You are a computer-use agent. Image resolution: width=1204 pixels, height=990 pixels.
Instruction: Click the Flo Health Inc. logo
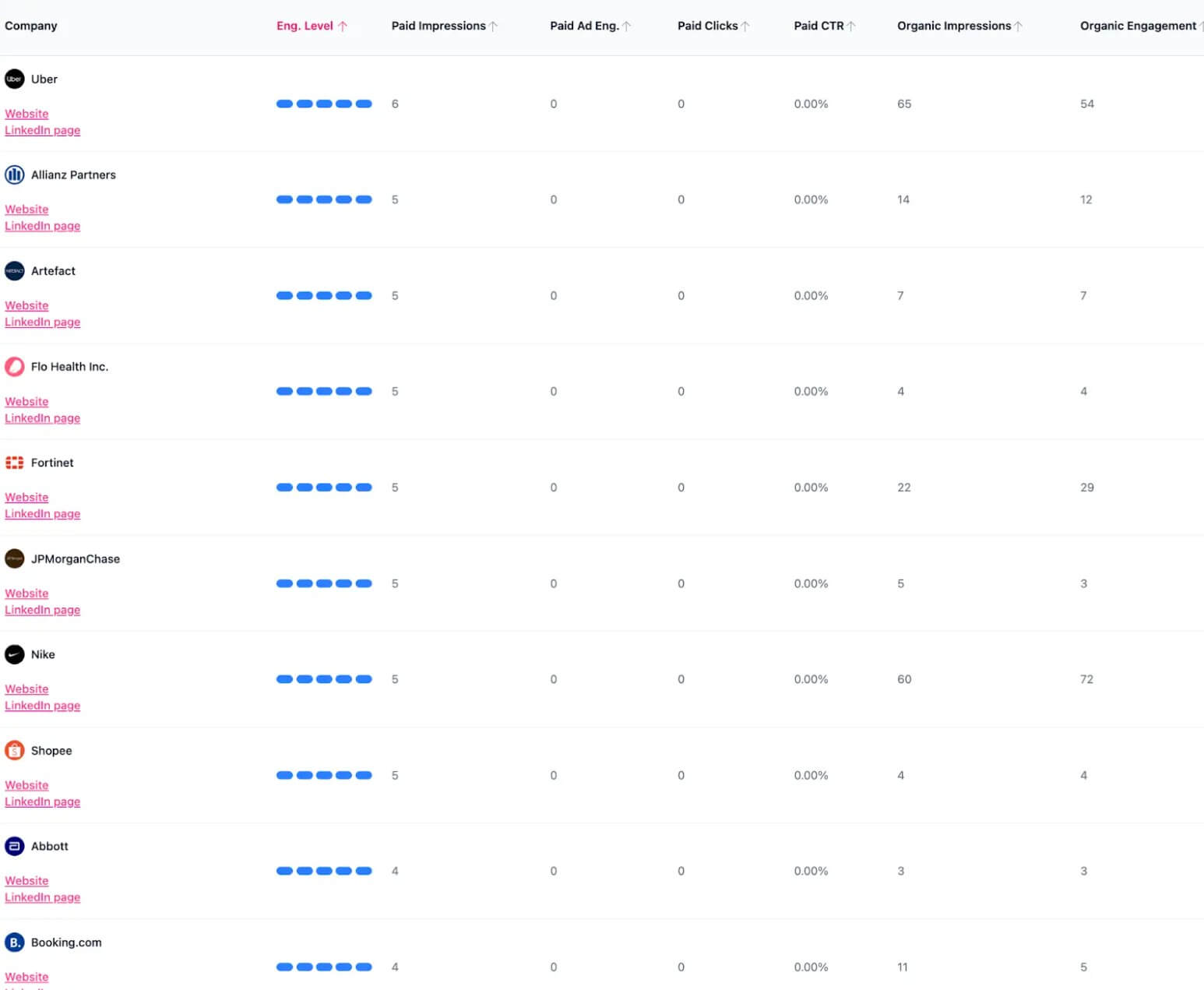[15, 366]
